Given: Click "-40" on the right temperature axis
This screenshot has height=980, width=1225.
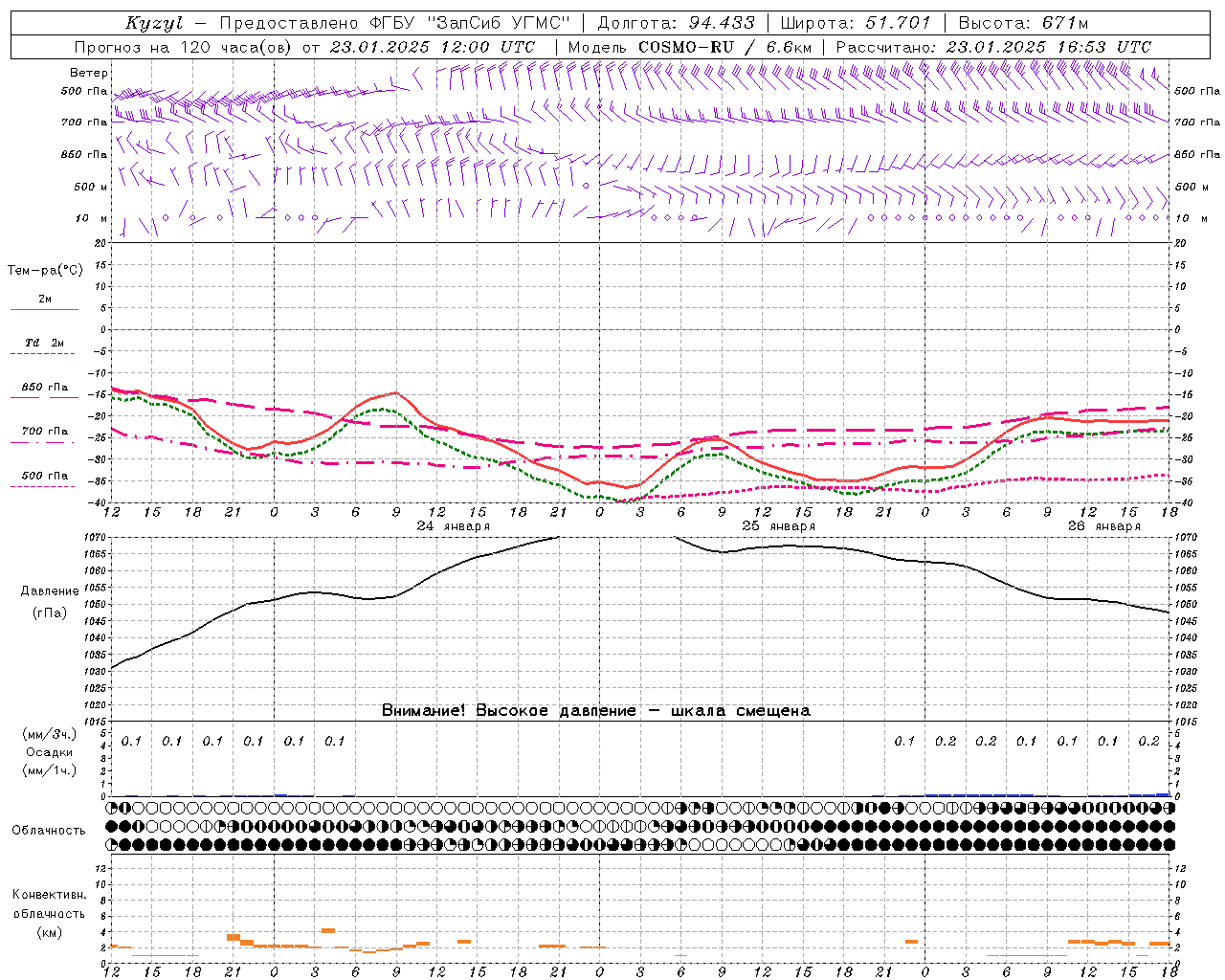Looking at the screenshot, I should click(1184, 503).
